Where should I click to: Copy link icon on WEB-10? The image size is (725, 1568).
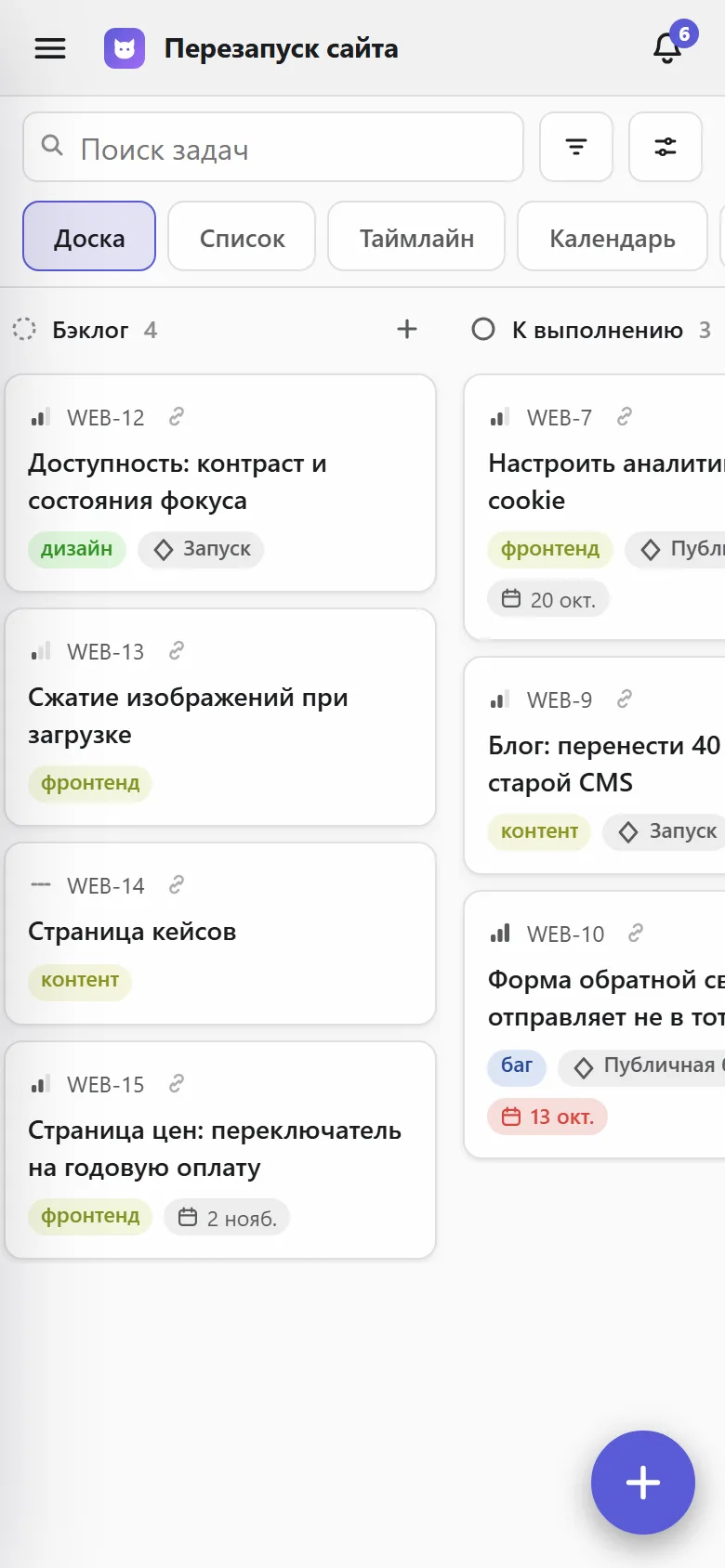pos(636,934)
